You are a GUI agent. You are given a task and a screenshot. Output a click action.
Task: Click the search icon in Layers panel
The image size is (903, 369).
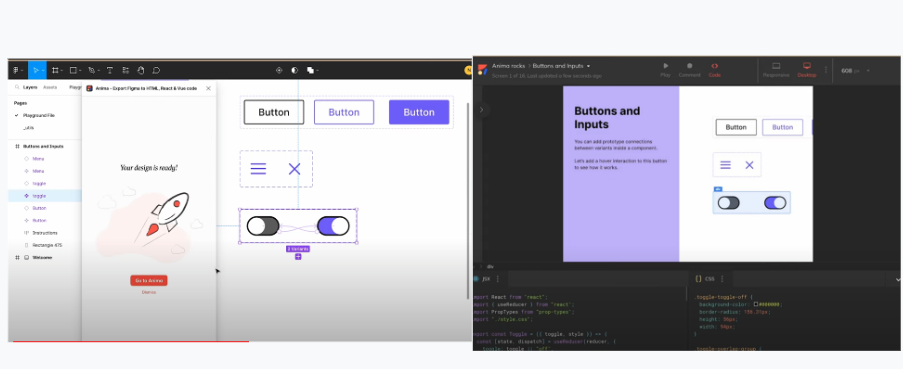17,88
